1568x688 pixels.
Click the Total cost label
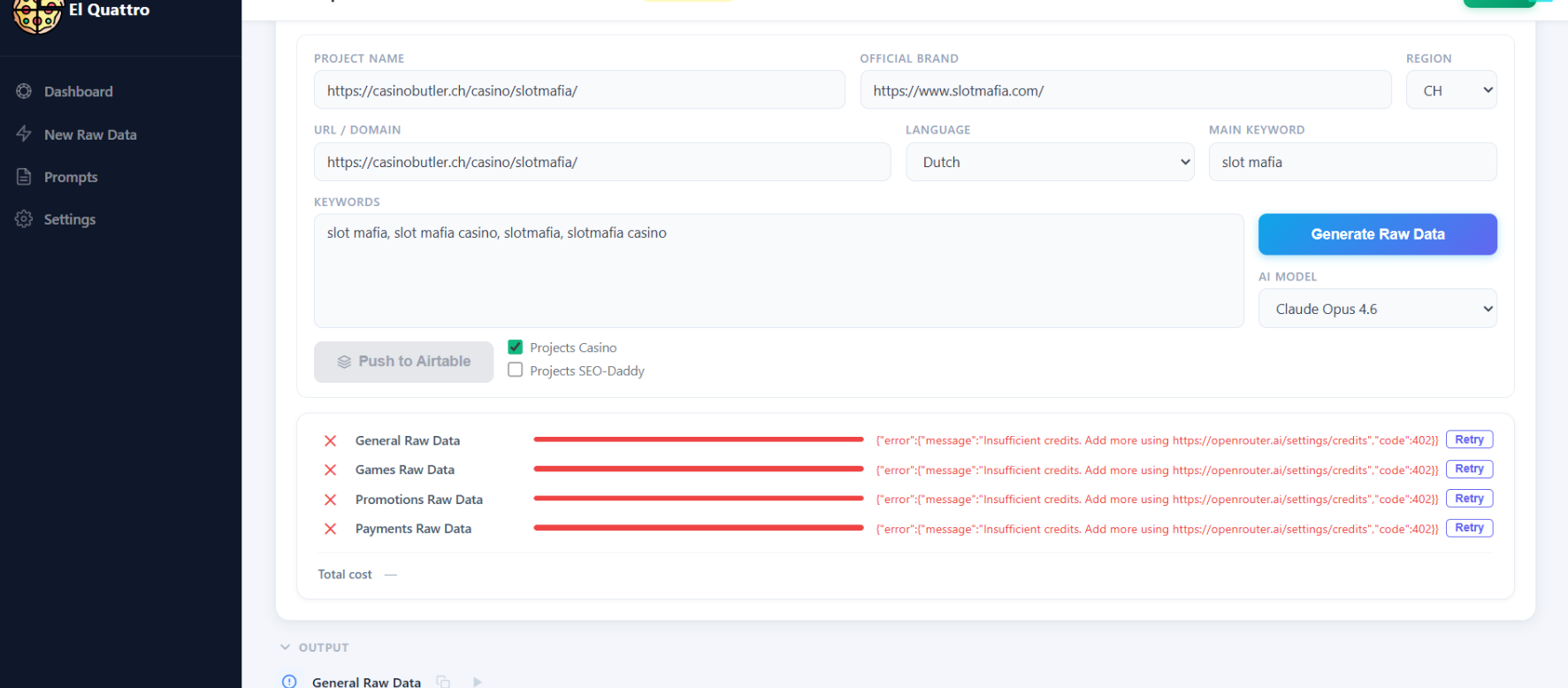coord(345,575)
